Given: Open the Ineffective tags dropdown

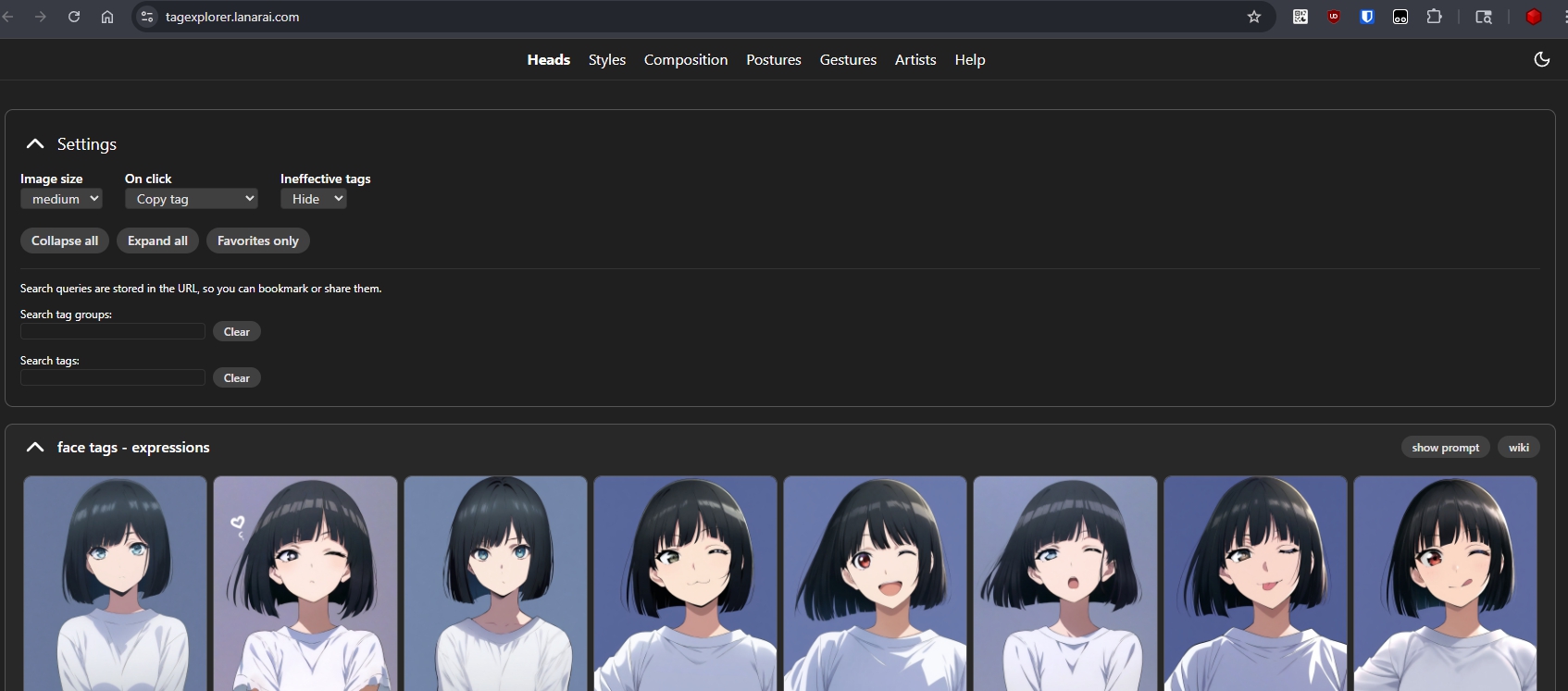Looking at the screenshot, I should [314, 199].
